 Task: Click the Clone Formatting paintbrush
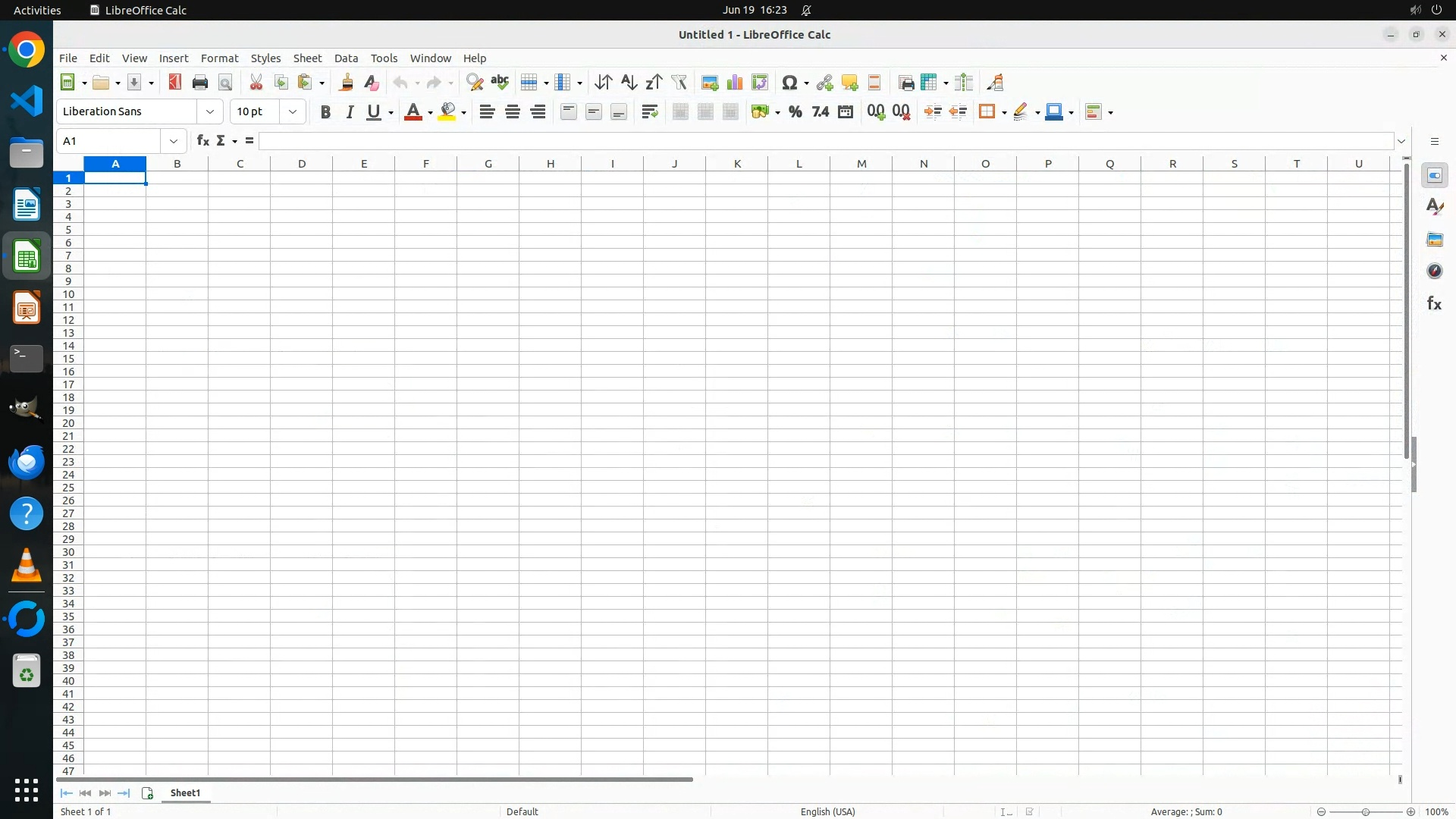pos(347,83)
